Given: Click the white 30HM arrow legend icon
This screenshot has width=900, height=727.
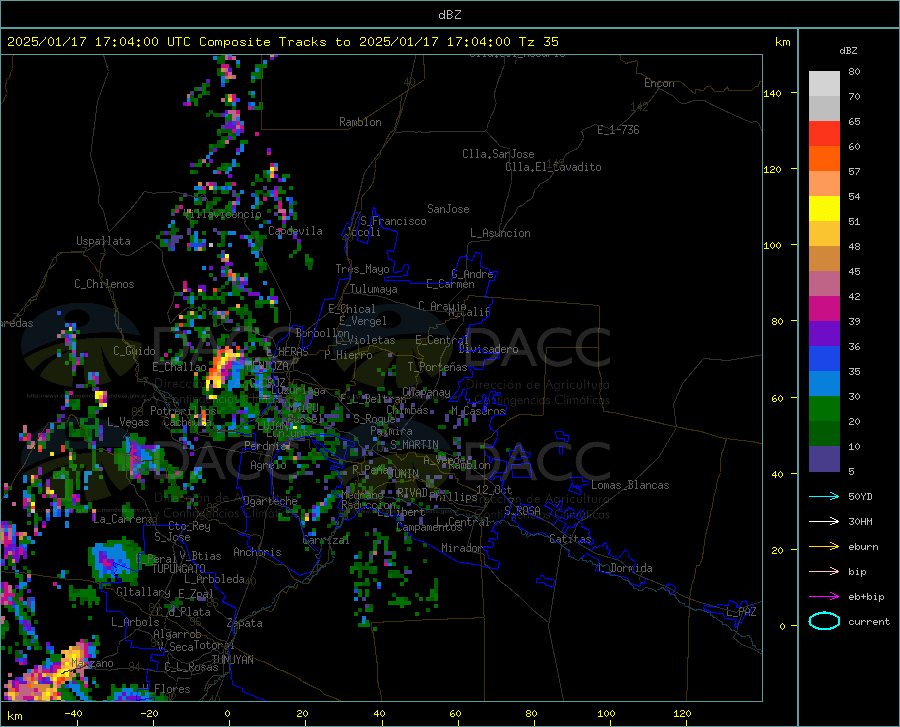Looking at the screenshot, I should (824, 521).
